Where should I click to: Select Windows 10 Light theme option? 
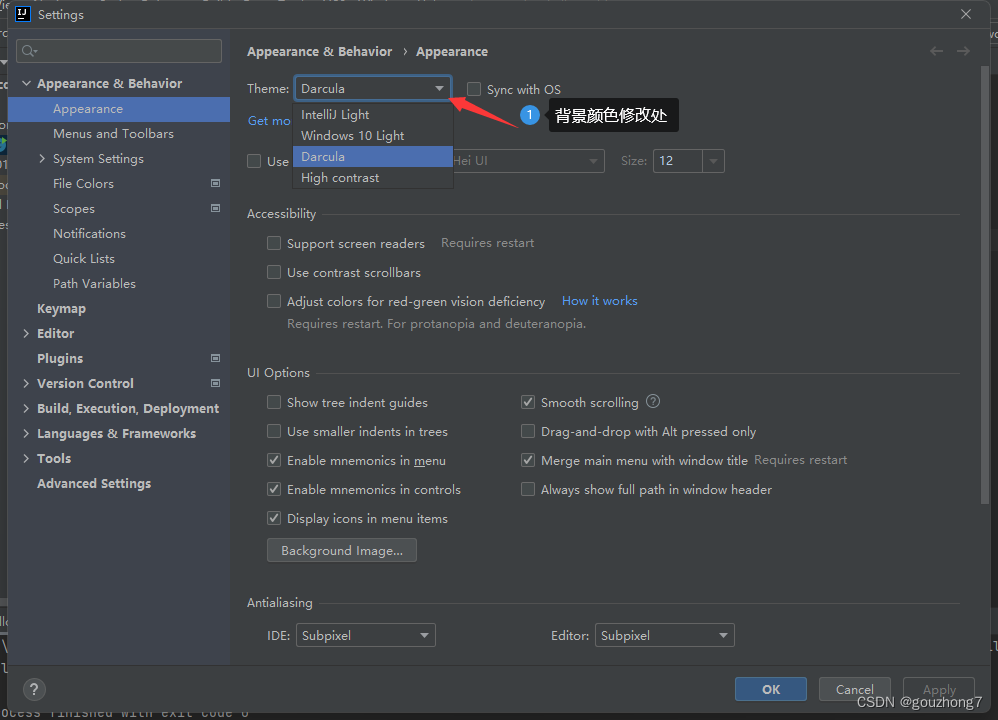point(373,136)
